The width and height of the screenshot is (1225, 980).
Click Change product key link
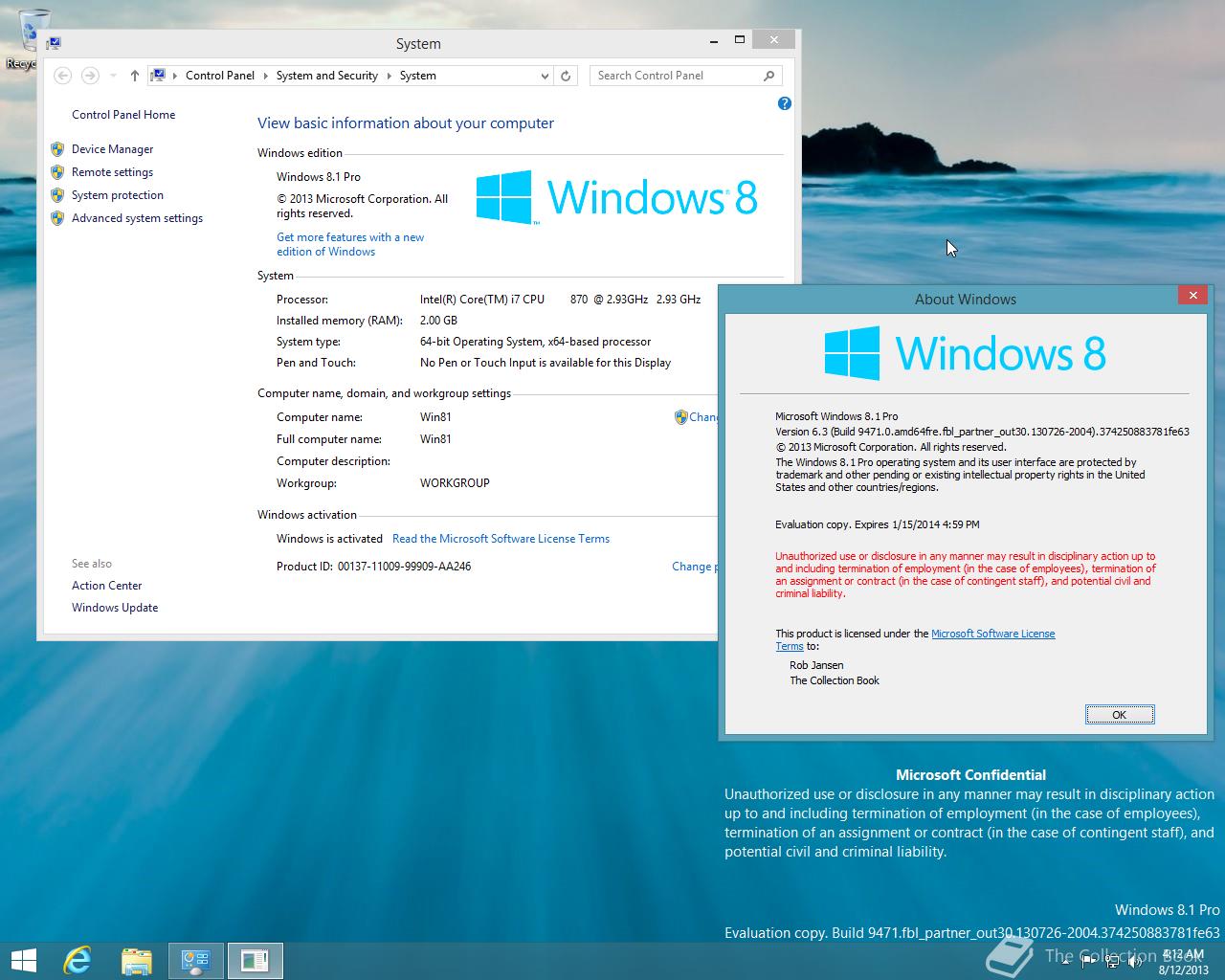coord(694,567)
